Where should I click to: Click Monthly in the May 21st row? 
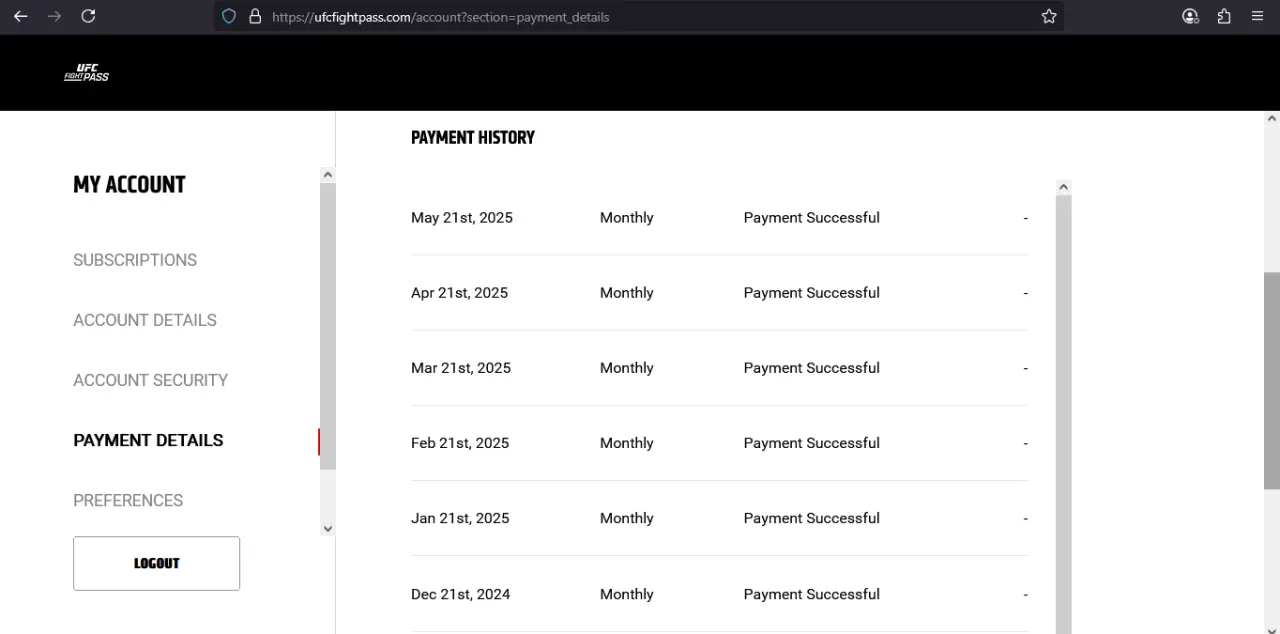[627, 218]
